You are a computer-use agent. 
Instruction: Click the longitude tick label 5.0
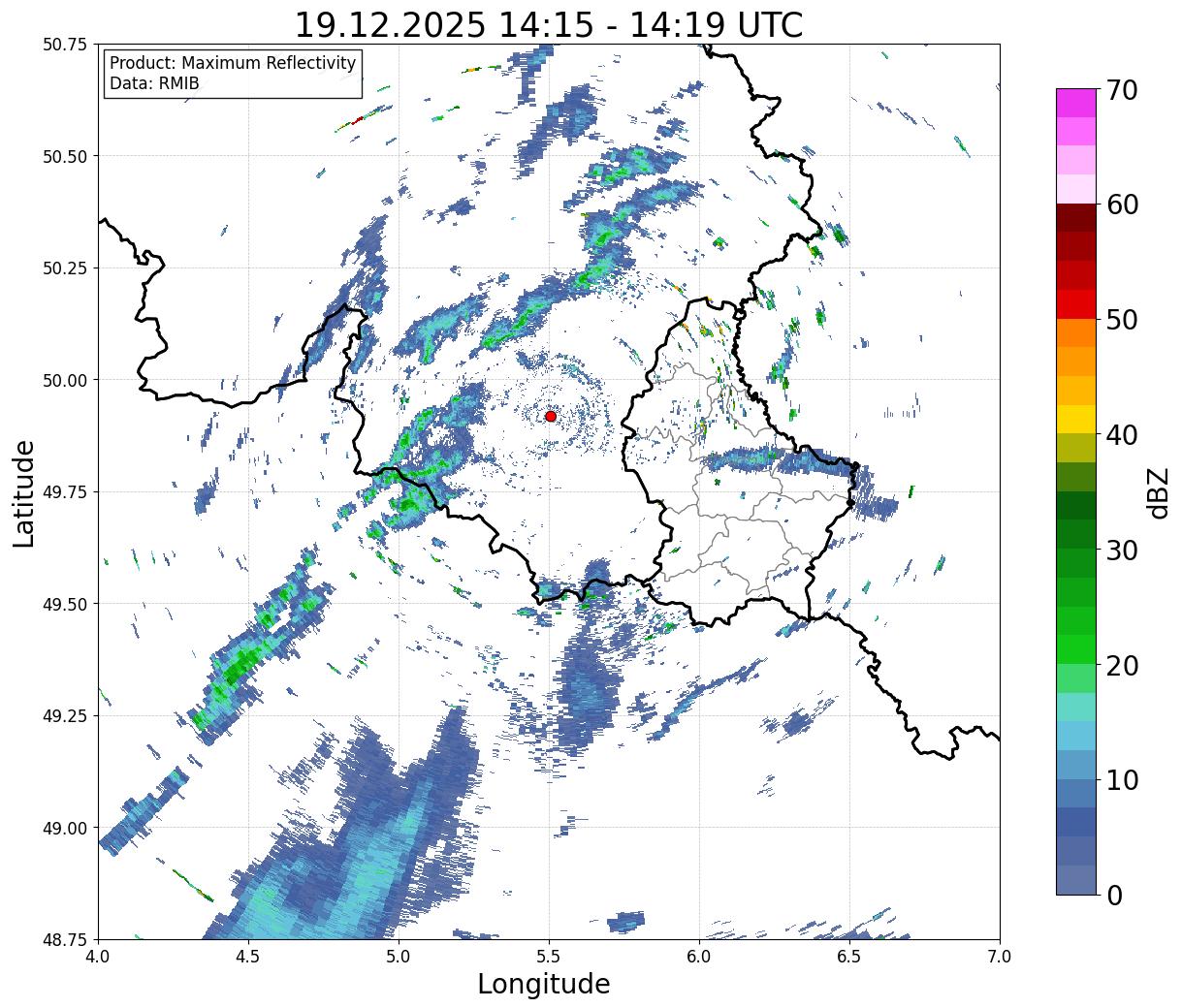tap(399, 956)
